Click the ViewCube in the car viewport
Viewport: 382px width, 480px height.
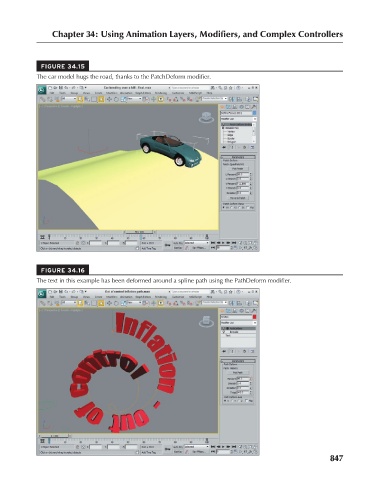(x=206, y=117)
